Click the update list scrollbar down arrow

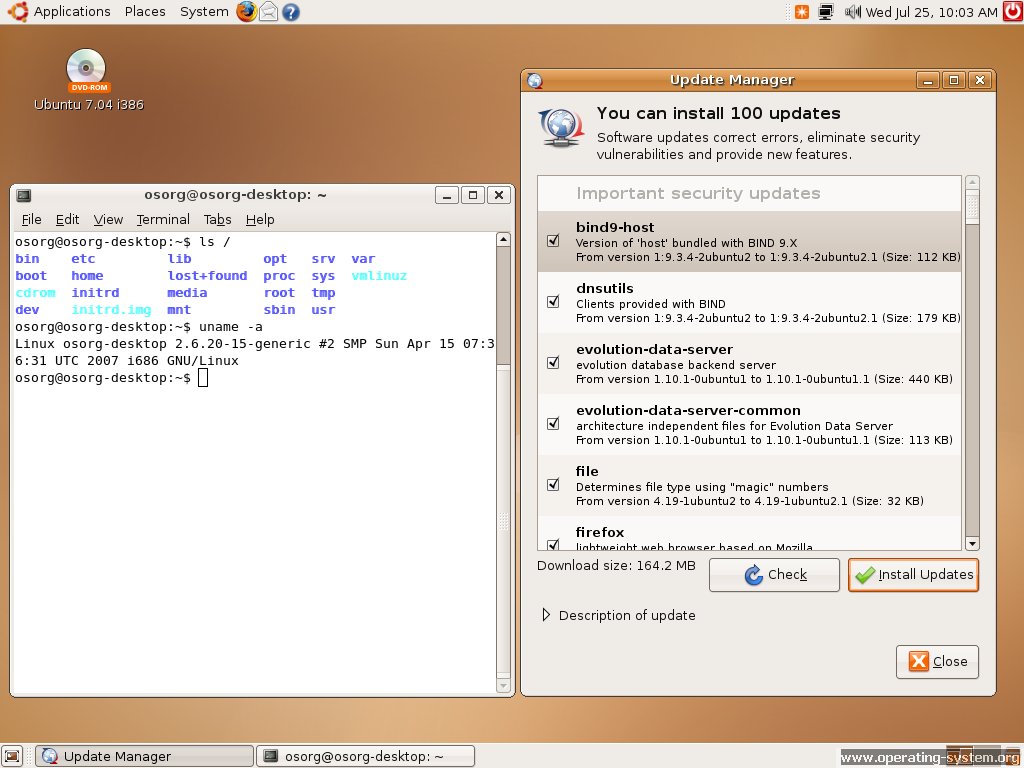click(x=972, y=543)
